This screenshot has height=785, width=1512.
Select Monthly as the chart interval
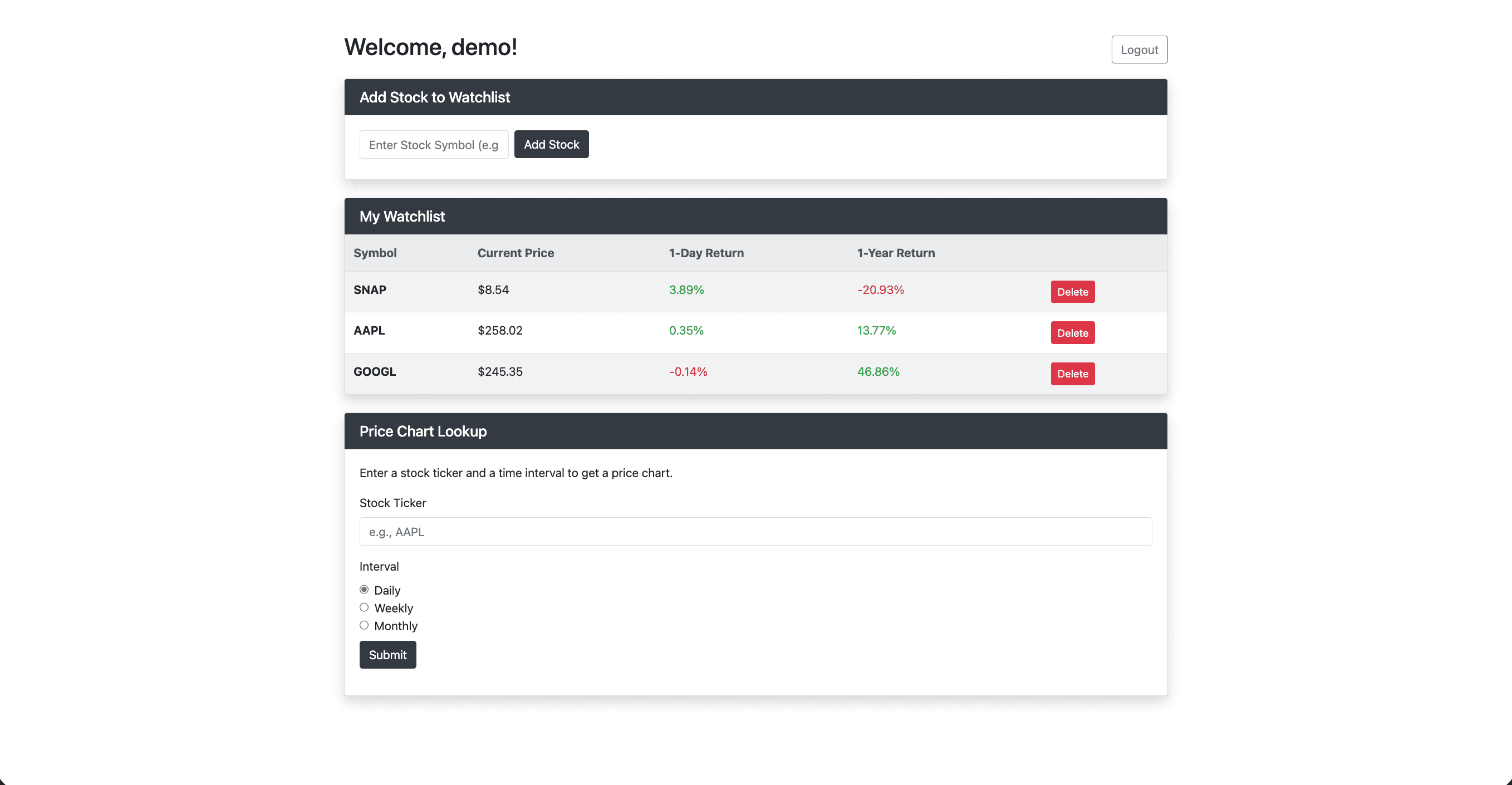click(x=364, y=625)
